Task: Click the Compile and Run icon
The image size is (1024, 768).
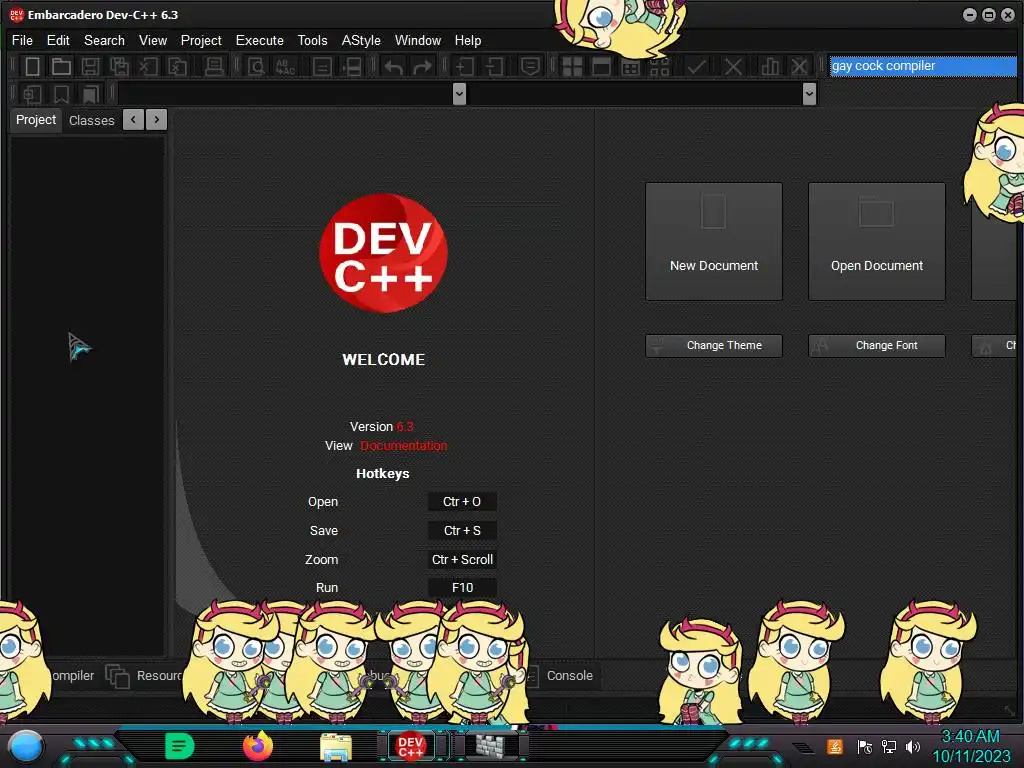Action: [x=631, y=67]
